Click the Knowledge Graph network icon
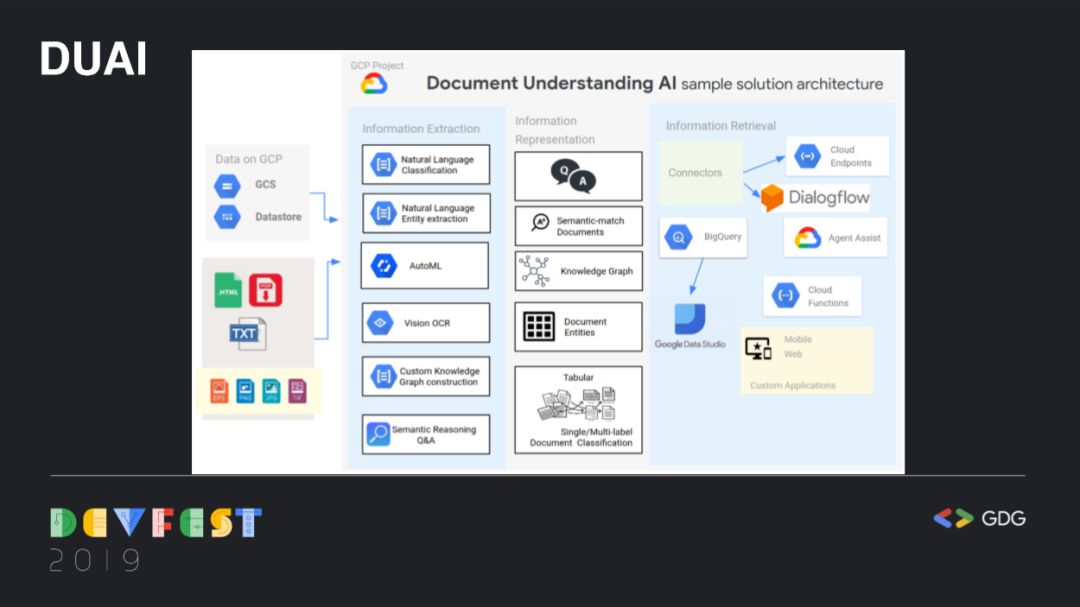 [534, 271]
